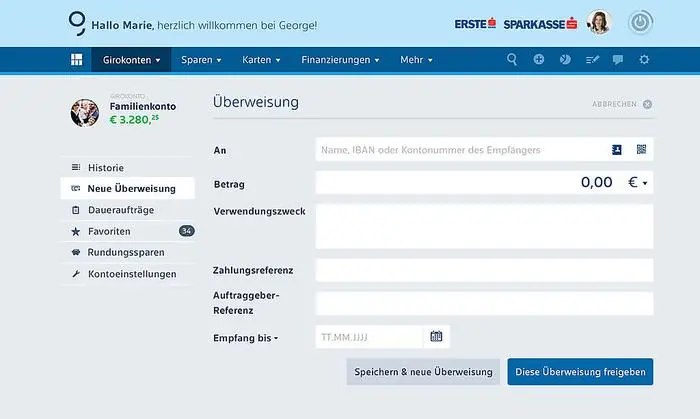
Task: Focus the Auftraggeber-Referenz field
Action: (x=484, y=303)
